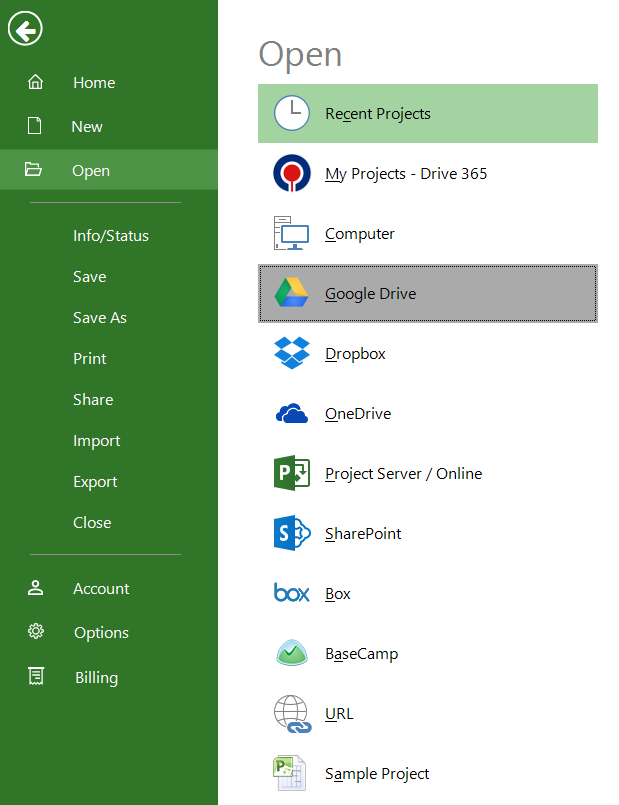Select Import in the sidebar

coord(96,441)
